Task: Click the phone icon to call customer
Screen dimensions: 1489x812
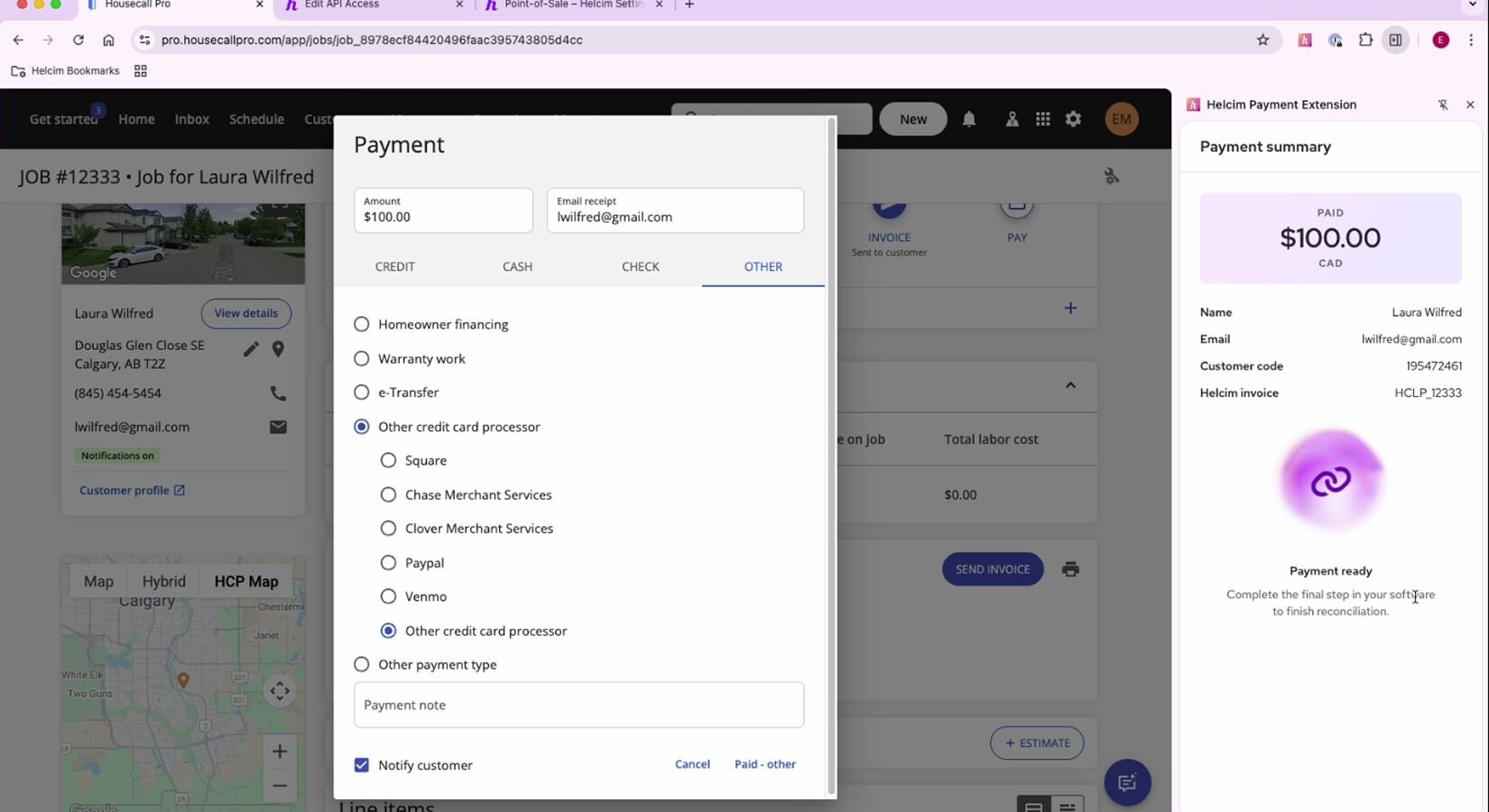Action: (x=278, y=393)
